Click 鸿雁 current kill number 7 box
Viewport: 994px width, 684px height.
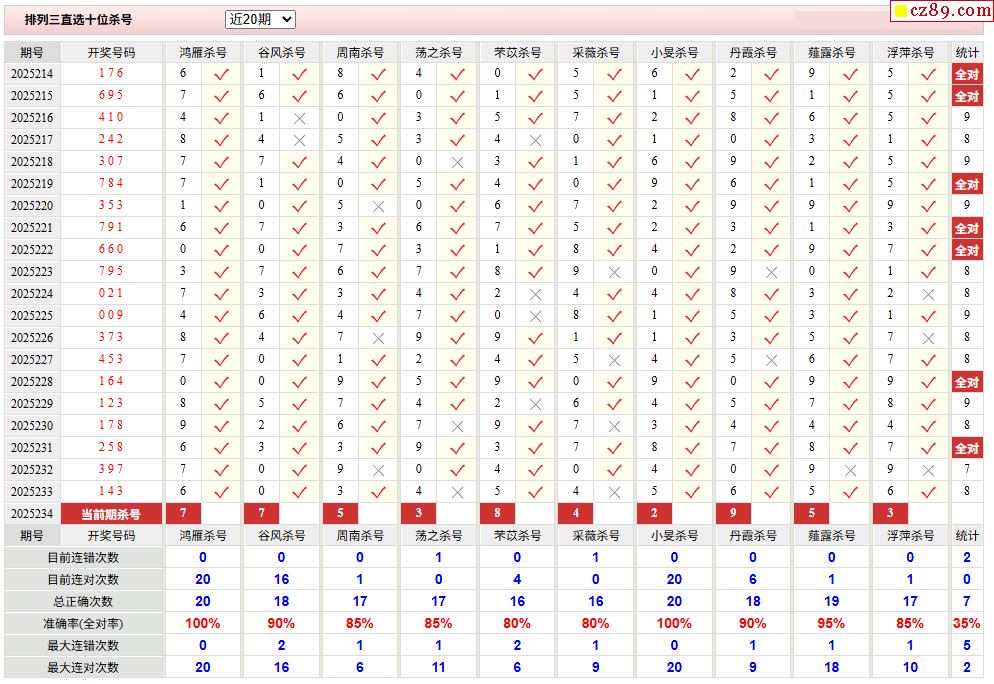pyautogui.click(x=183, y=513)
